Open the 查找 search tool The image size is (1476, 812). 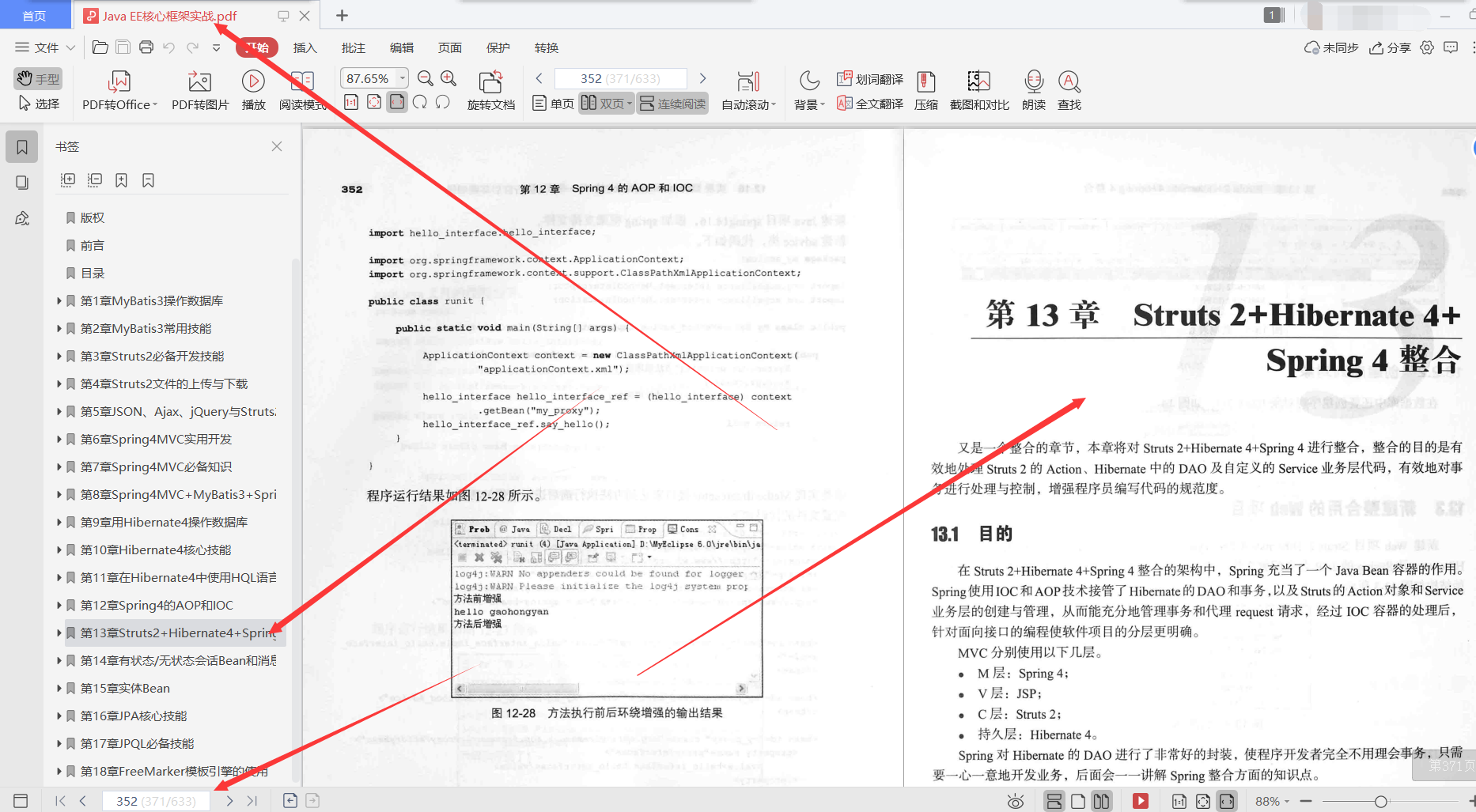[x=1069, y=90]
